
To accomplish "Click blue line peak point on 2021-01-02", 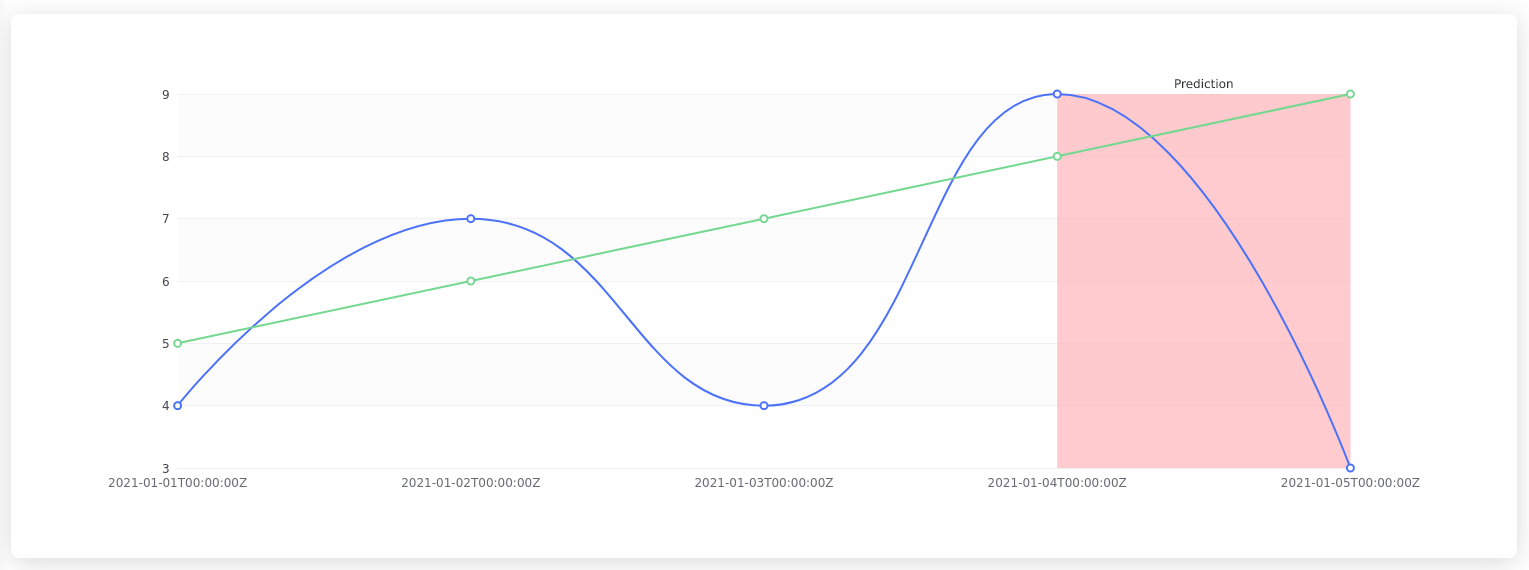I will coord(471,219).
